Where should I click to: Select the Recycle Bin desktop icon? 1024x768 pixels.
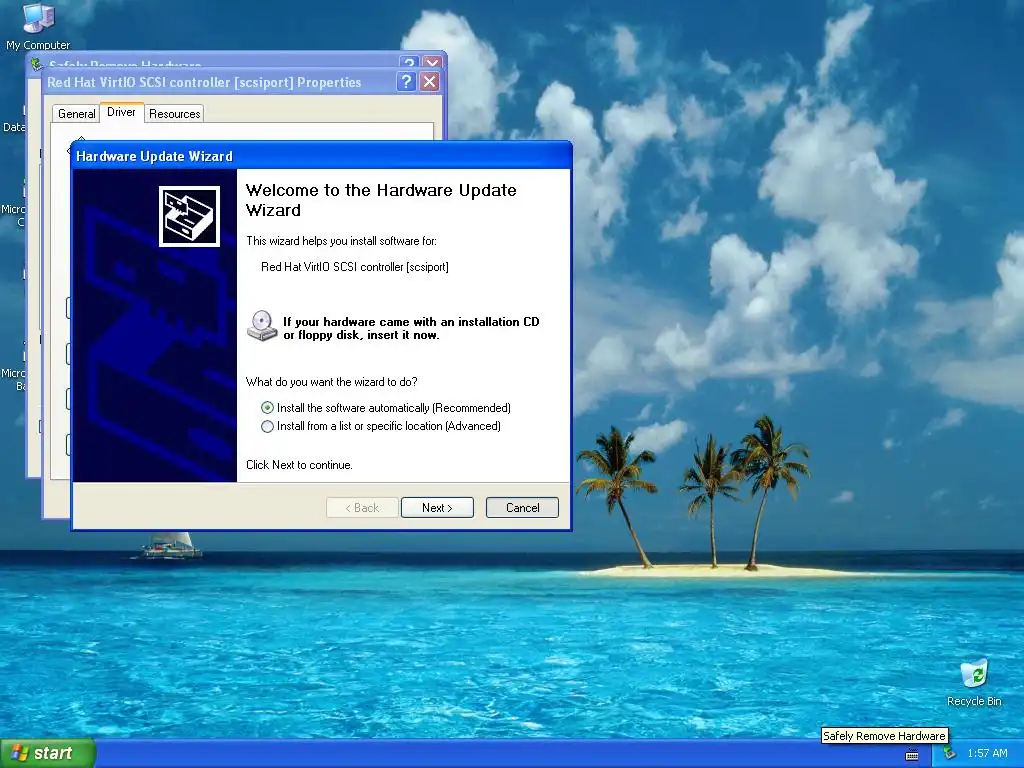974,683
